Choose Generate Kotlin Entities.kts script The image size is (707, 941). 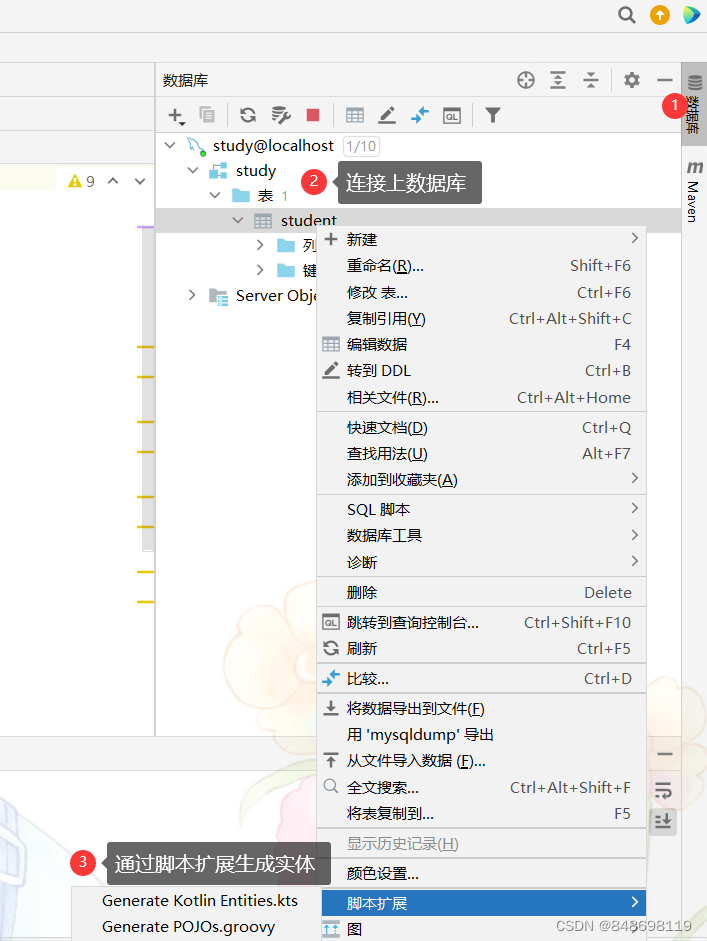pos(199,901)
